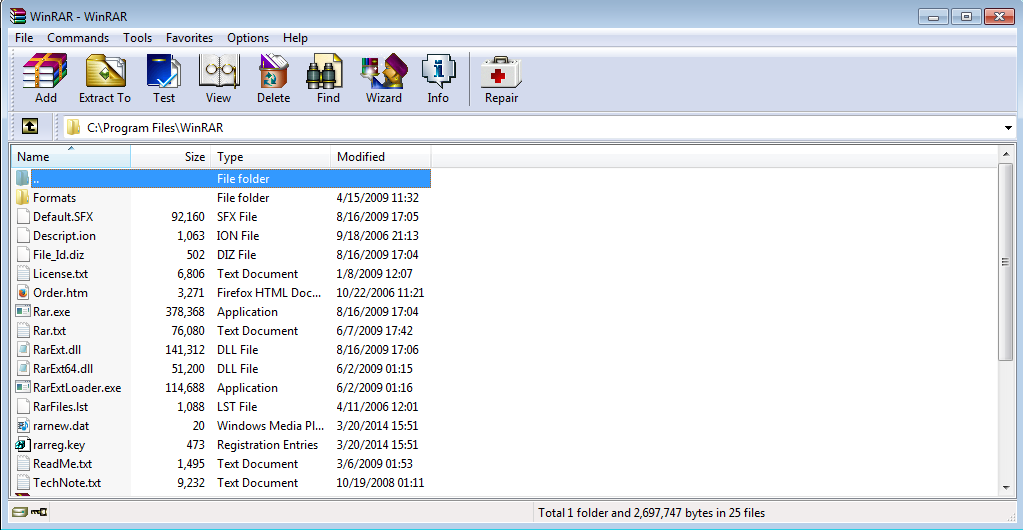Show archive Info

[438, 71]
